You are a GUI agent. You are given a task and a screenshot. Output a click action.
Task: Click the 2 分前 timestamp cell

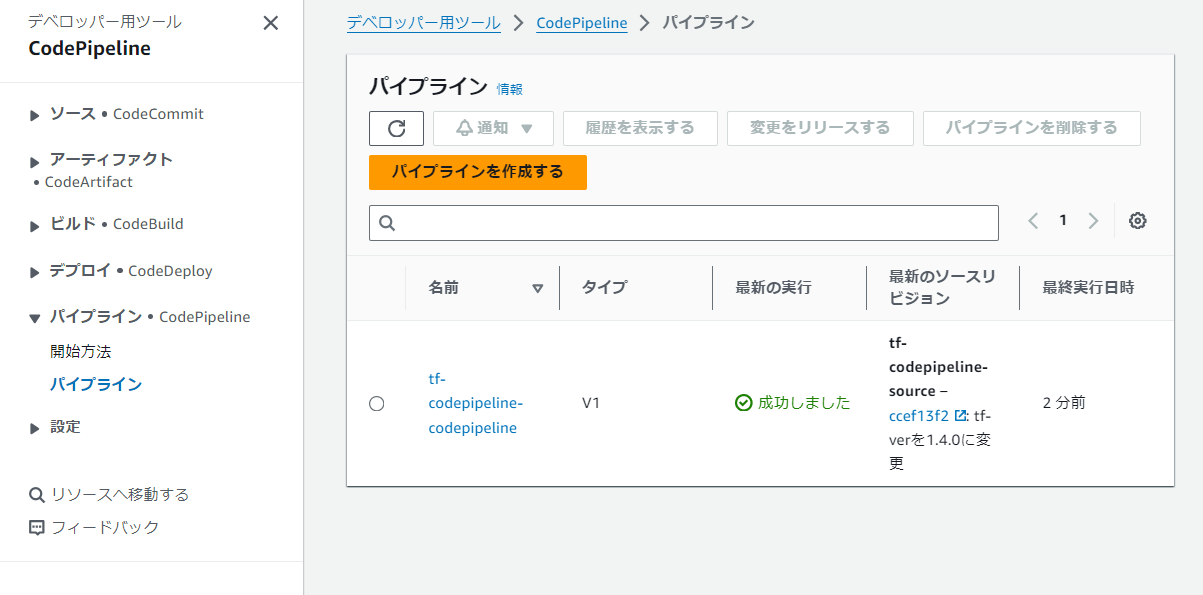tap(1064, 403)
